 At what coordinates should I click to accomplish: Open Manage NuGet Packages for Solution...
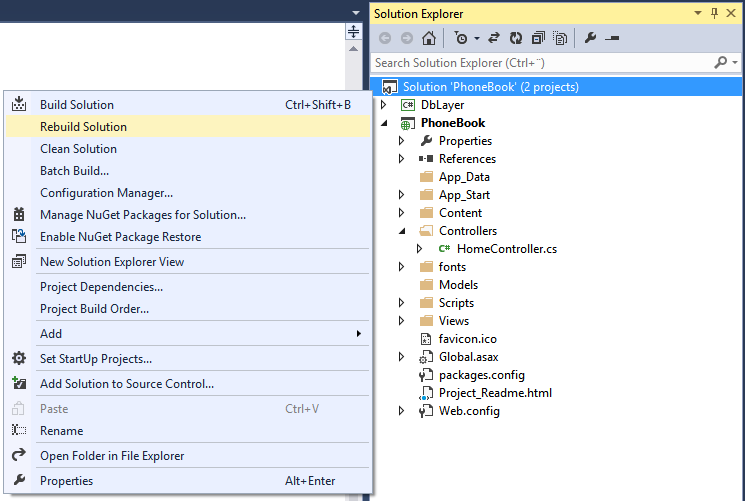[x=188, y=215]
